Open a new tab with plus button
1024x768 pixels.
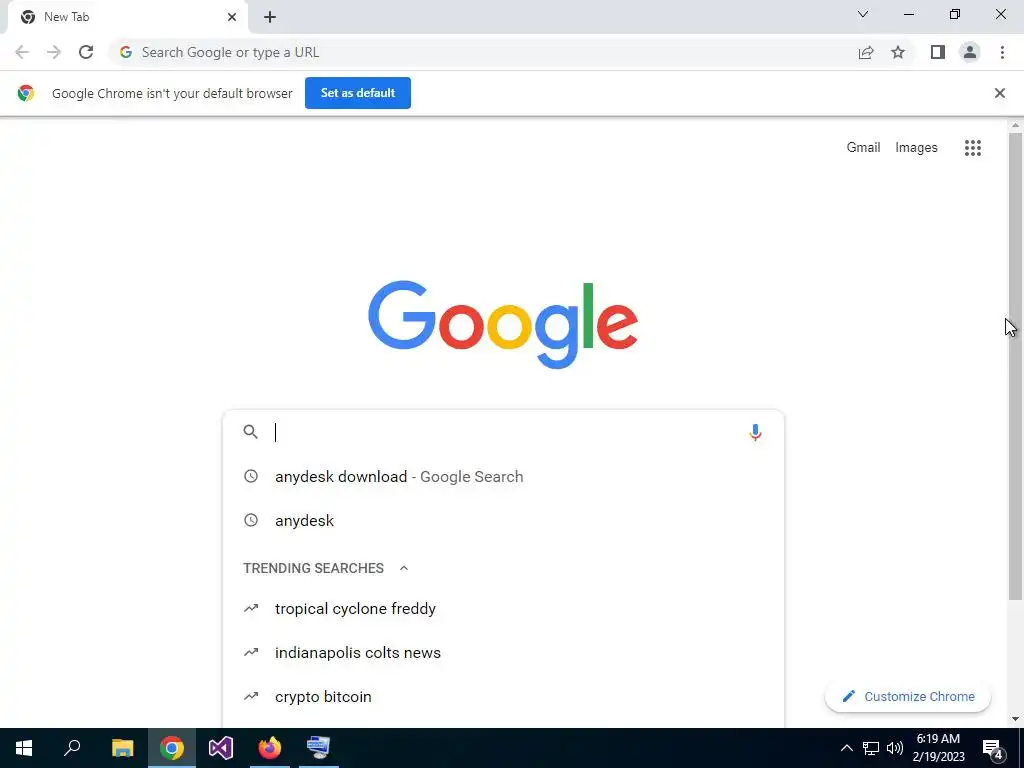tap(270, 17)
